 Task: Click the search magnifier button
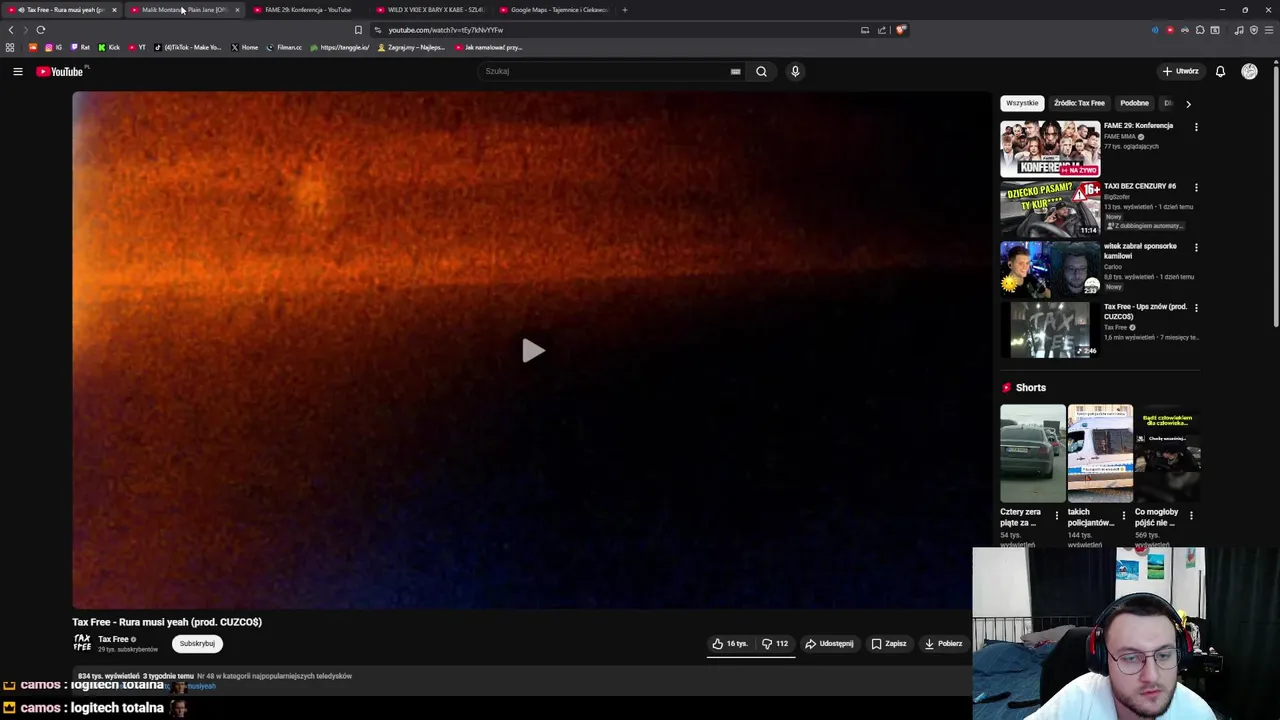(x=761, y=71)
